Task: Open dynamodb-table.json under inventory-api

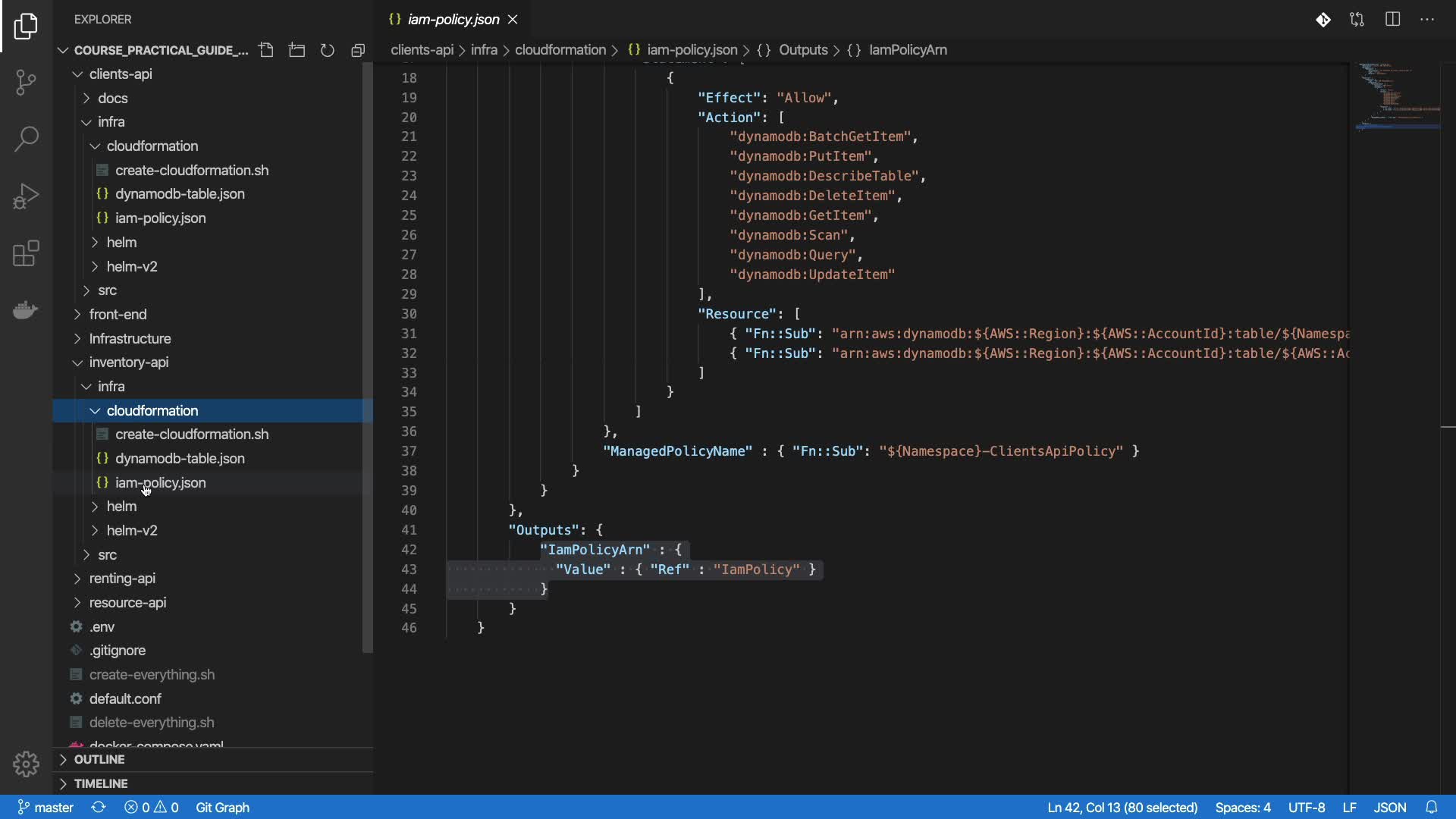Action: point(180,459)
